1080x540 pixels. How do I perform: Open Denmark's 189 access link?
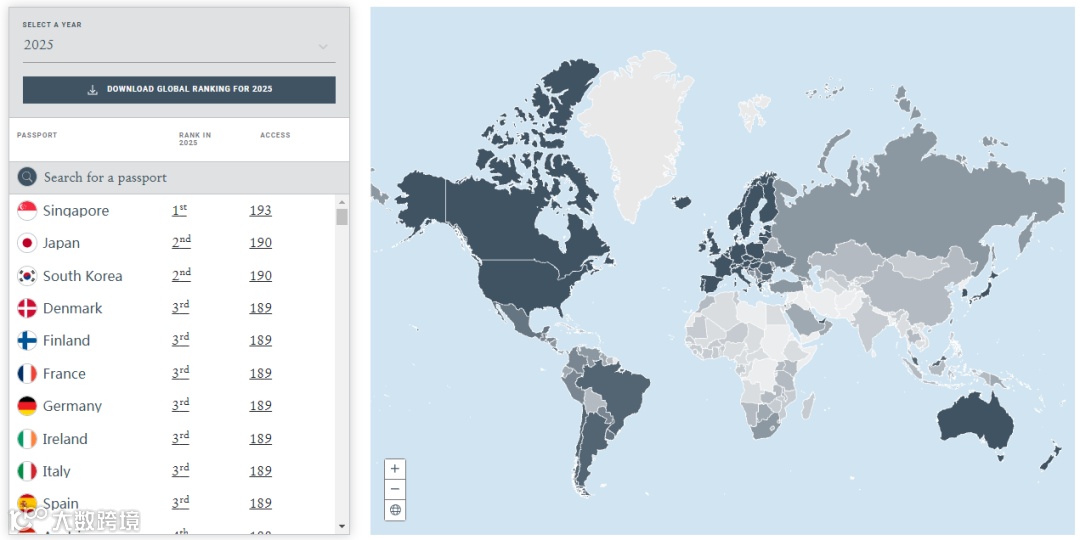(260, 308)
